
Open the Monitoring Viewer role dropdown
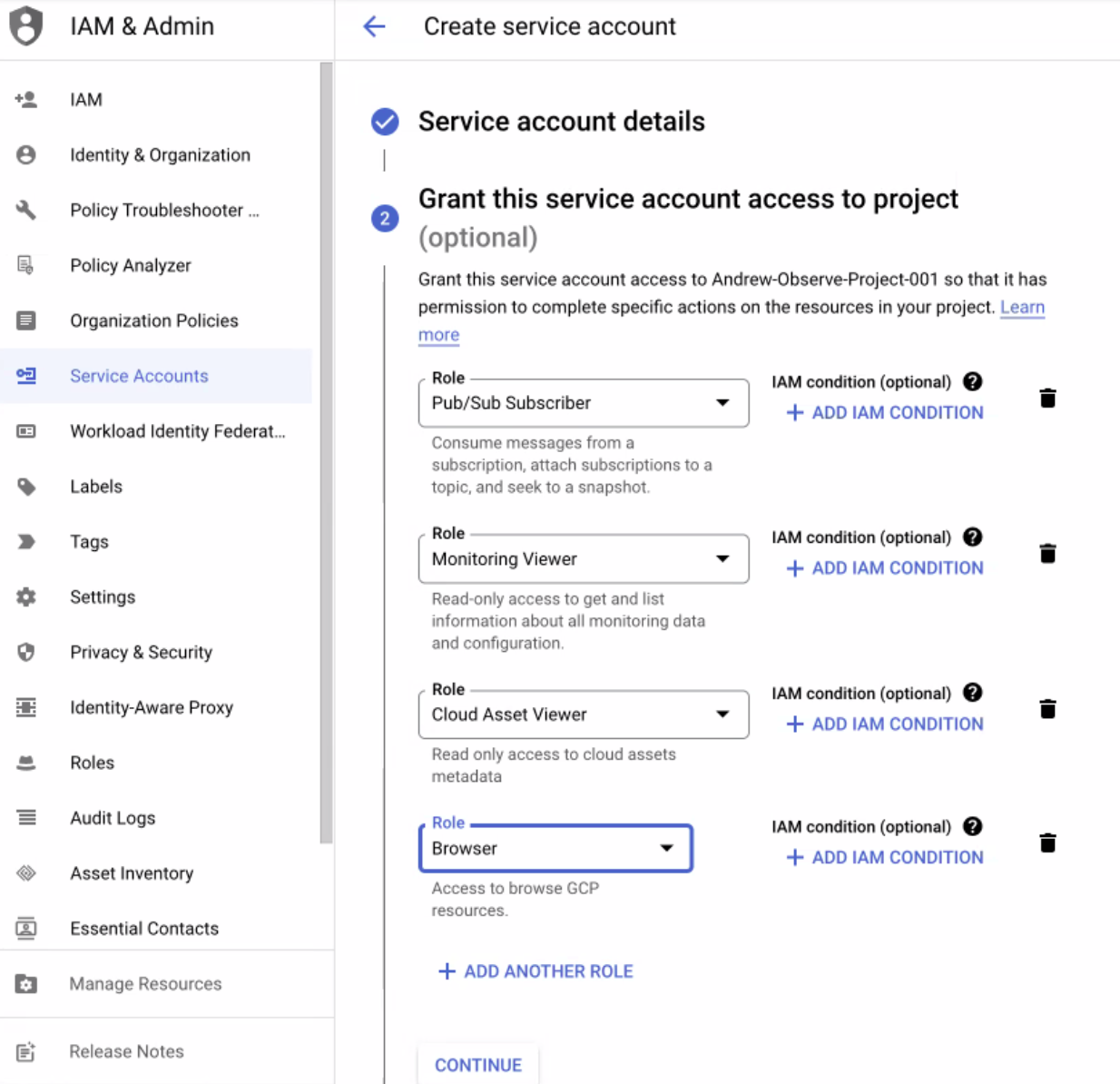[x=584, y=559]
